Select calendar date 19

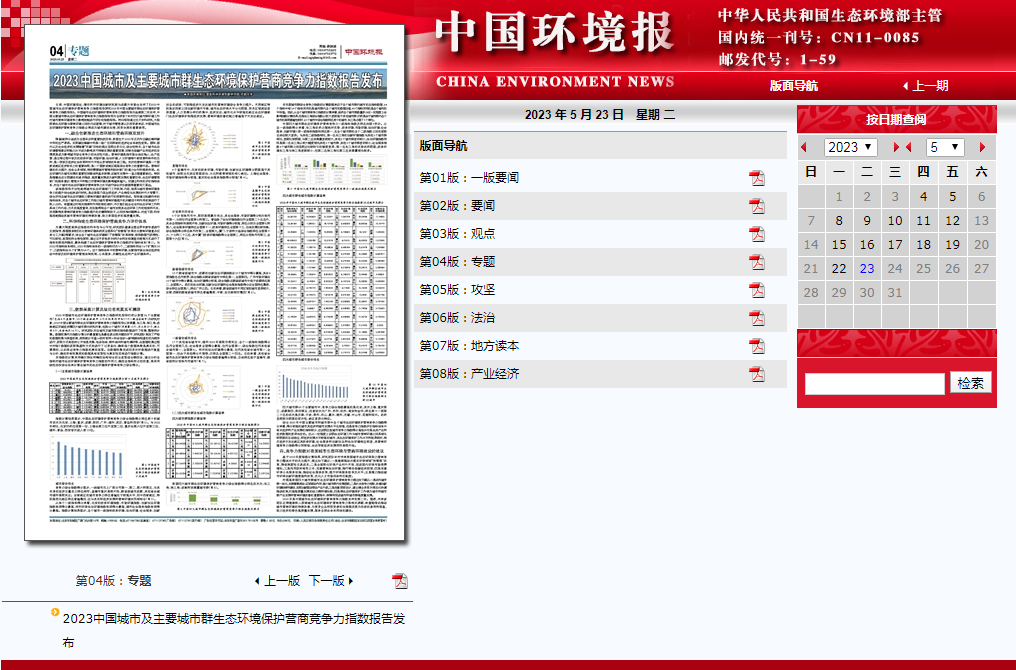[x=952, y=244]
